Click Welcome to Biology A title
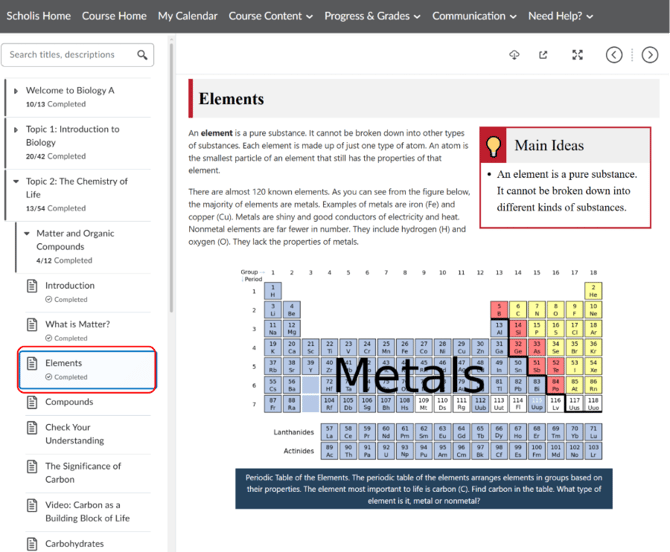The height and width of the screenshot is (552, 670). coord(70,91)
